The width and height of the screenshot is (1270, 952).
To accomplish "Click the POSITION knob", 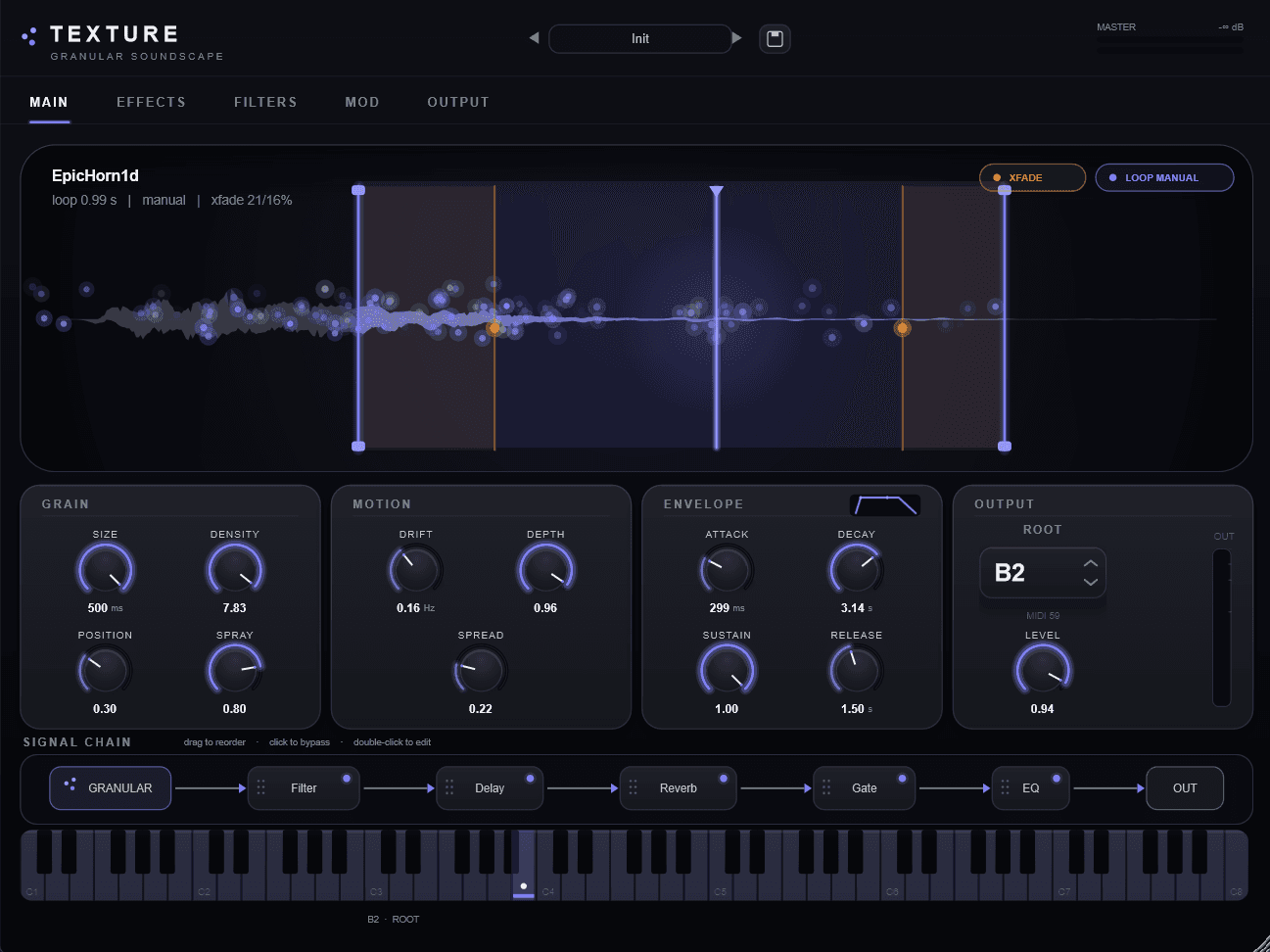I will [105, 670].
